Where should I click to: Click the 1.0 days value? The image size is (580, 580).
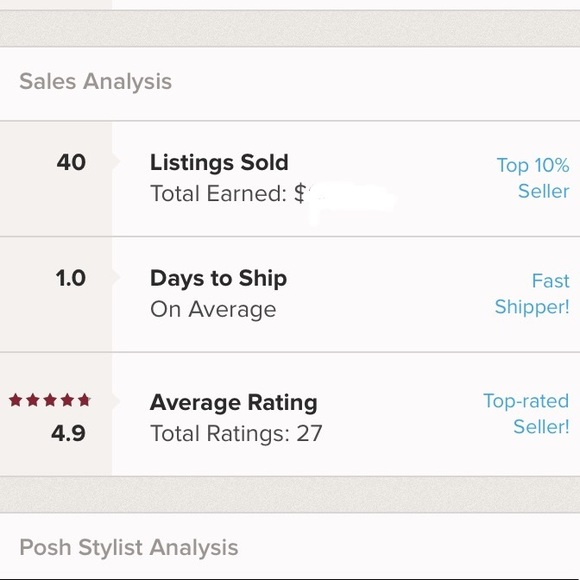(71, 278)
